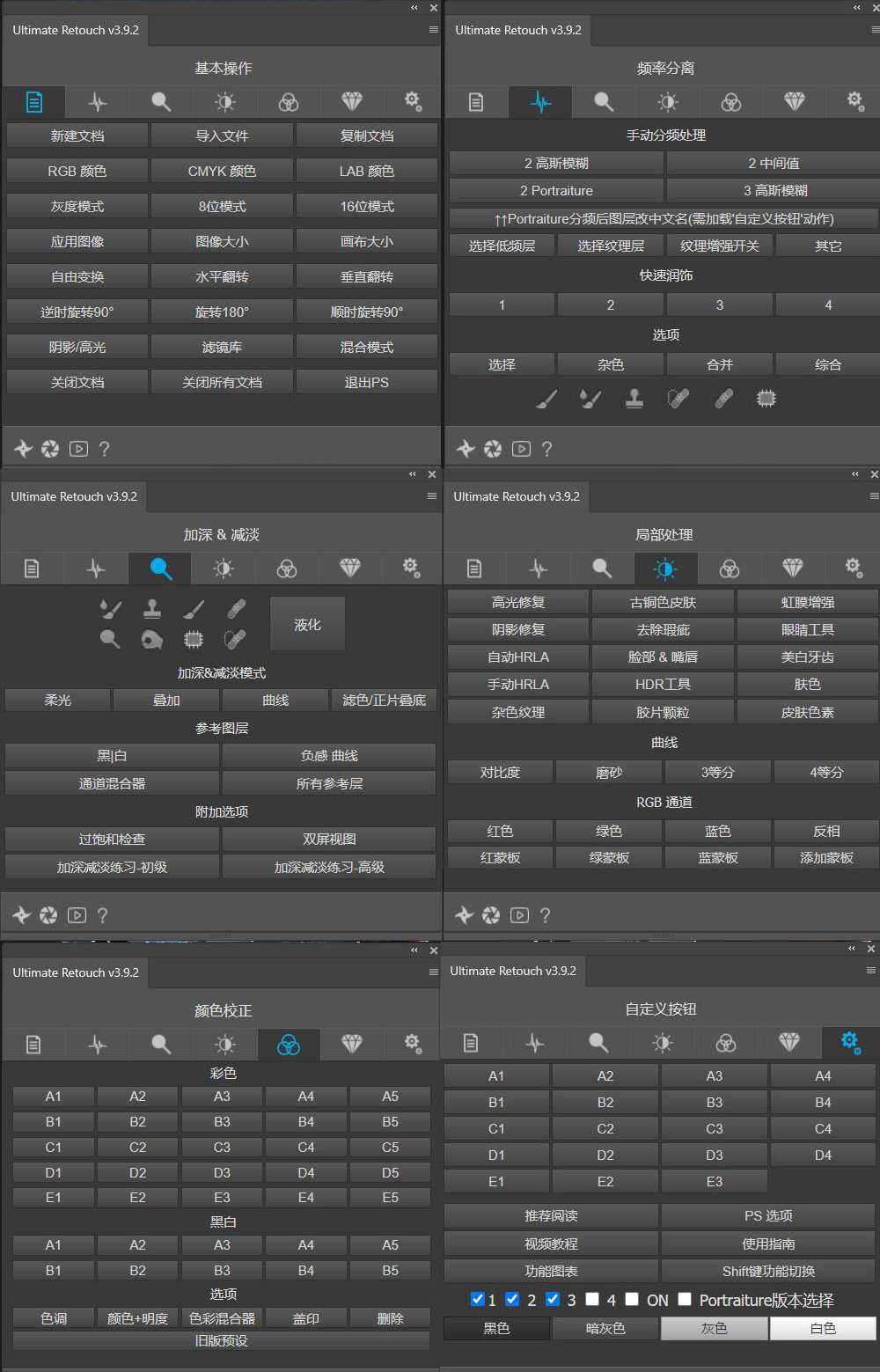The width and height of the screenshot is (880, 1372).
Task: Click the Dodge tool icon beside 液化
Action: pyautogui.click(x=110, y=639)
